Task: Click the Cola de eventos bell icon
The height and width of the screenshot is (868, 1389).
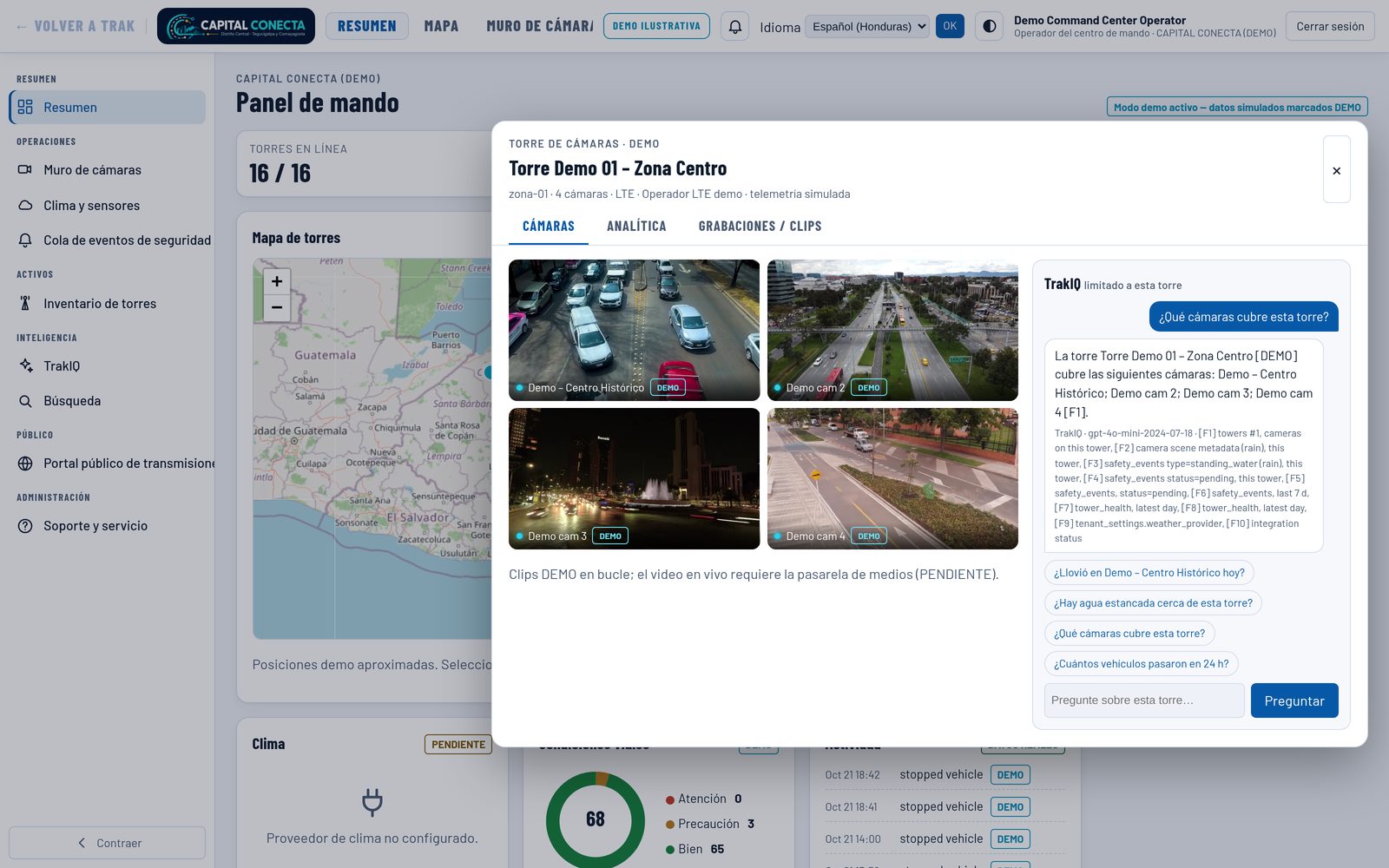Action: pyautogui.click(x=25, y=240)
